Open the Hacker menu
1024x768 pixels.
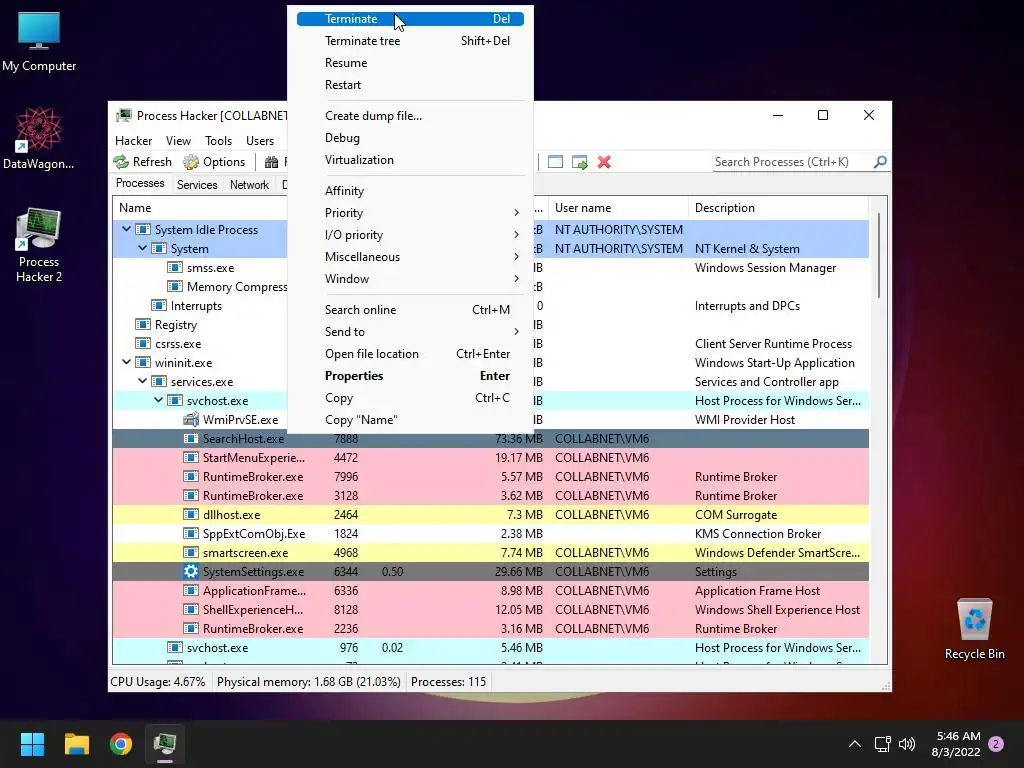[133, 140]
